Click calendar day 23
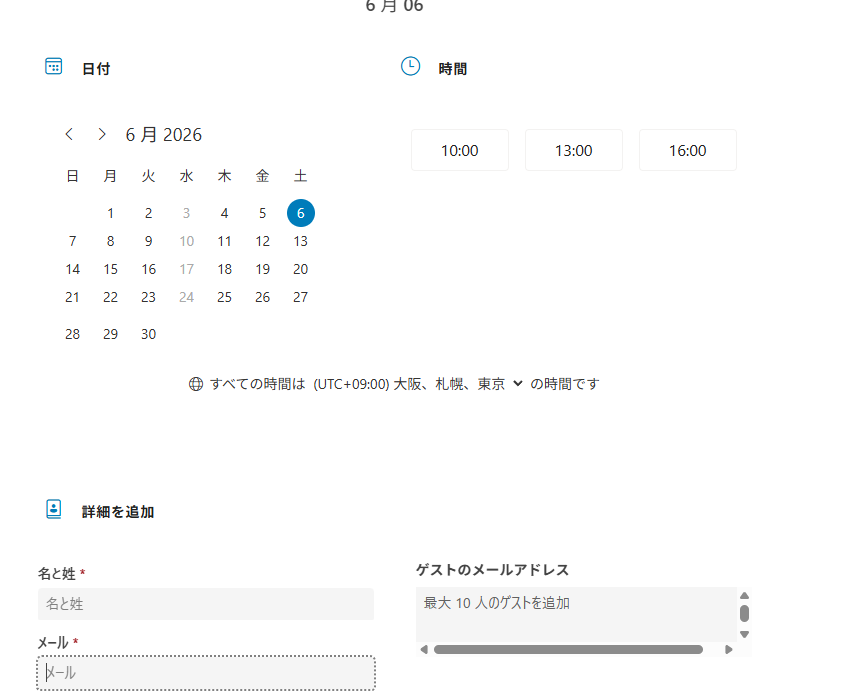 click(149, 297)
